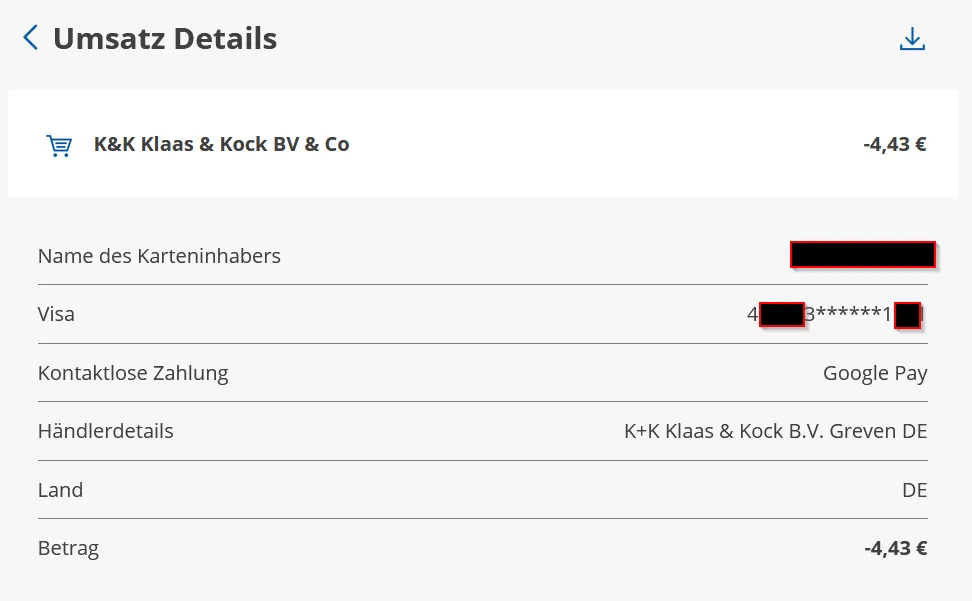Click the asterisks in the masked Visa number
Viewport: 972px width, 601px height.
pyautogui.click(x=848, y=315)
